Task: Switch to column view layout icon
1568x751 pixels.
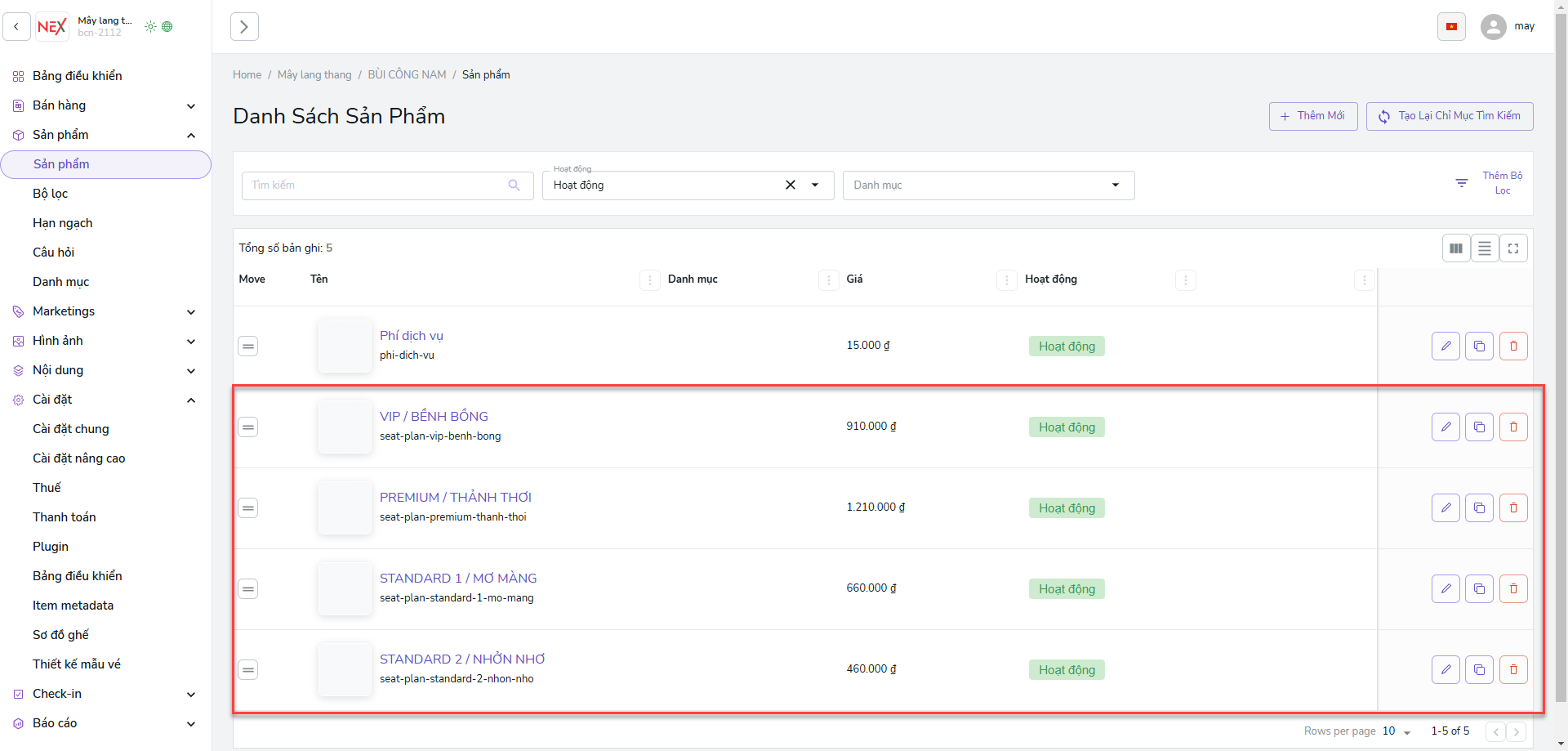Action: point(1456,248)
